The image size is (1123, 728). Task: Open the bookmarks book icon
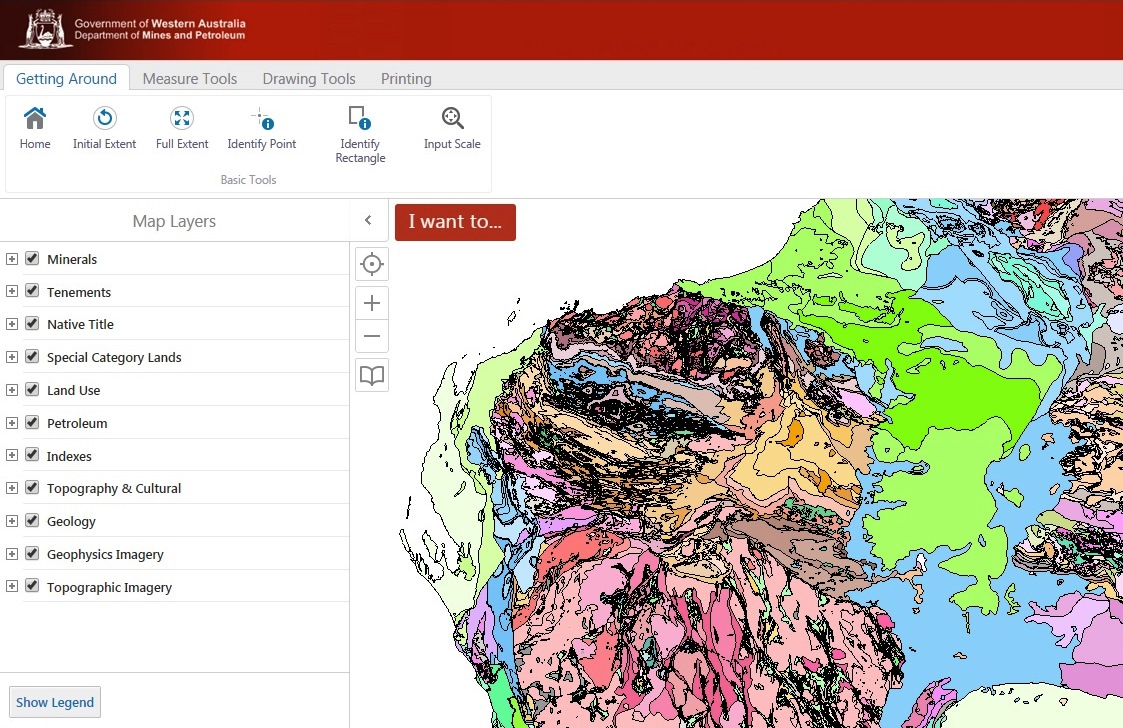tap(372, 376)
